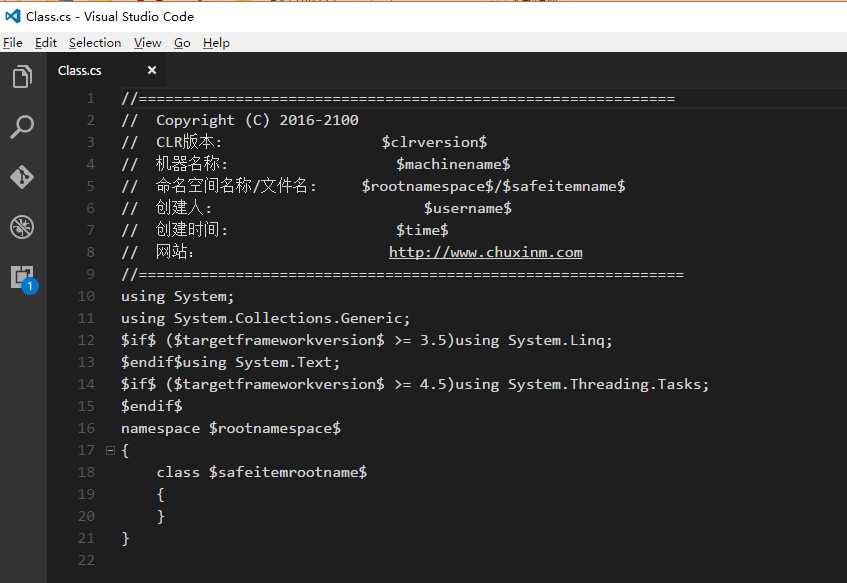
Task: Click '$username$' placeholder text
Action: [468, 208]
